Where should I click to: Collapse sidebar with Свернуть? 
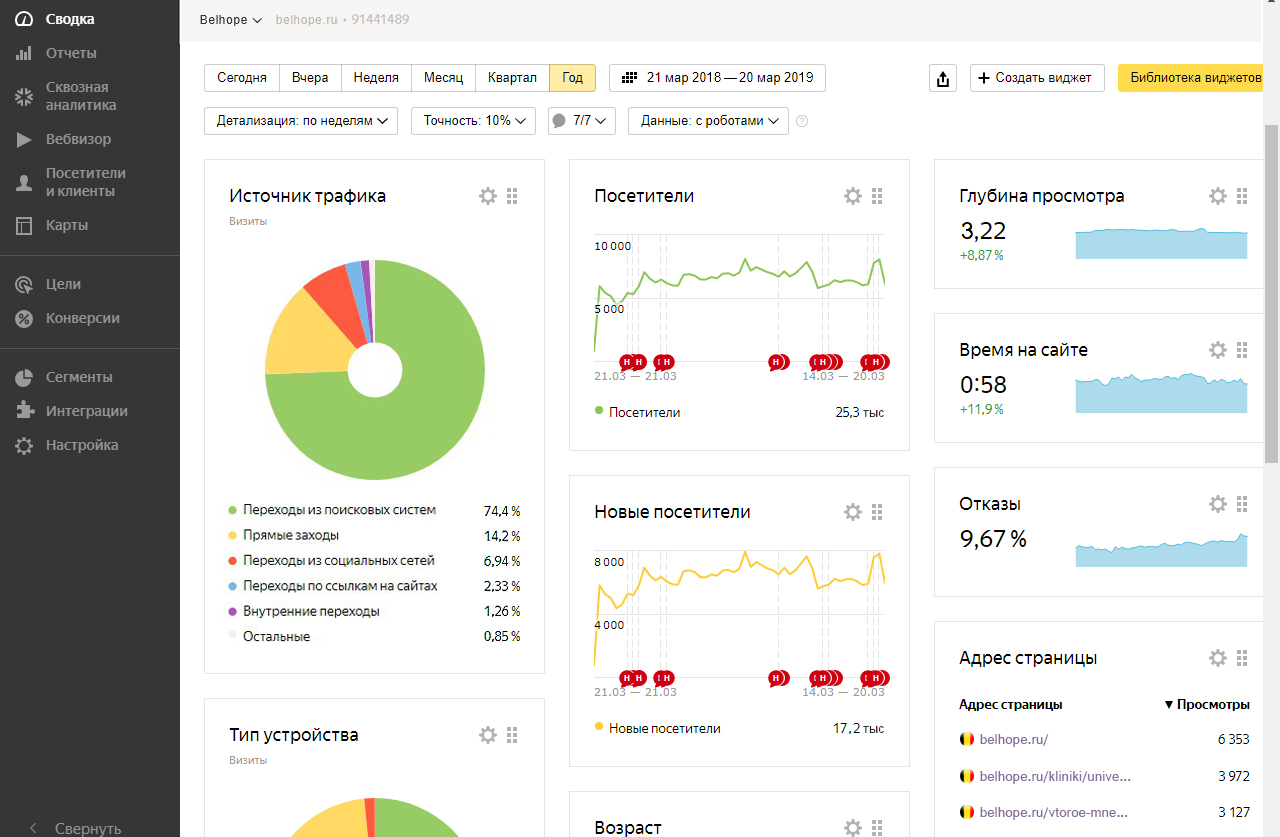click(76, 828)
